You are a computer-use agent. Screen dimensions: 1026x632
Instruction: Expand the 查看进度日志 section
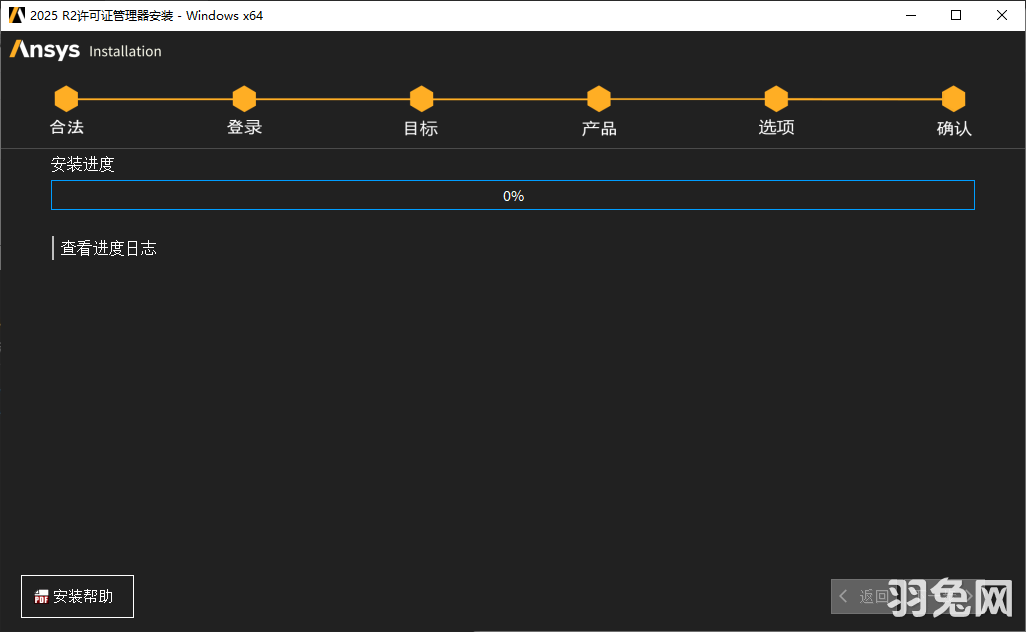108,248
